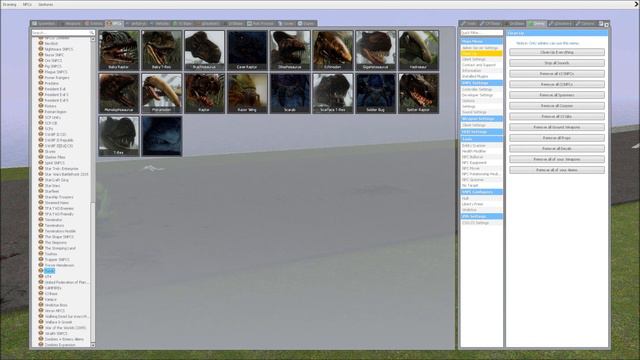Click the icon beside Starship Troopers
Viewport: 640px width, 360px height.
pyautogui.click(x=41, y=196)
